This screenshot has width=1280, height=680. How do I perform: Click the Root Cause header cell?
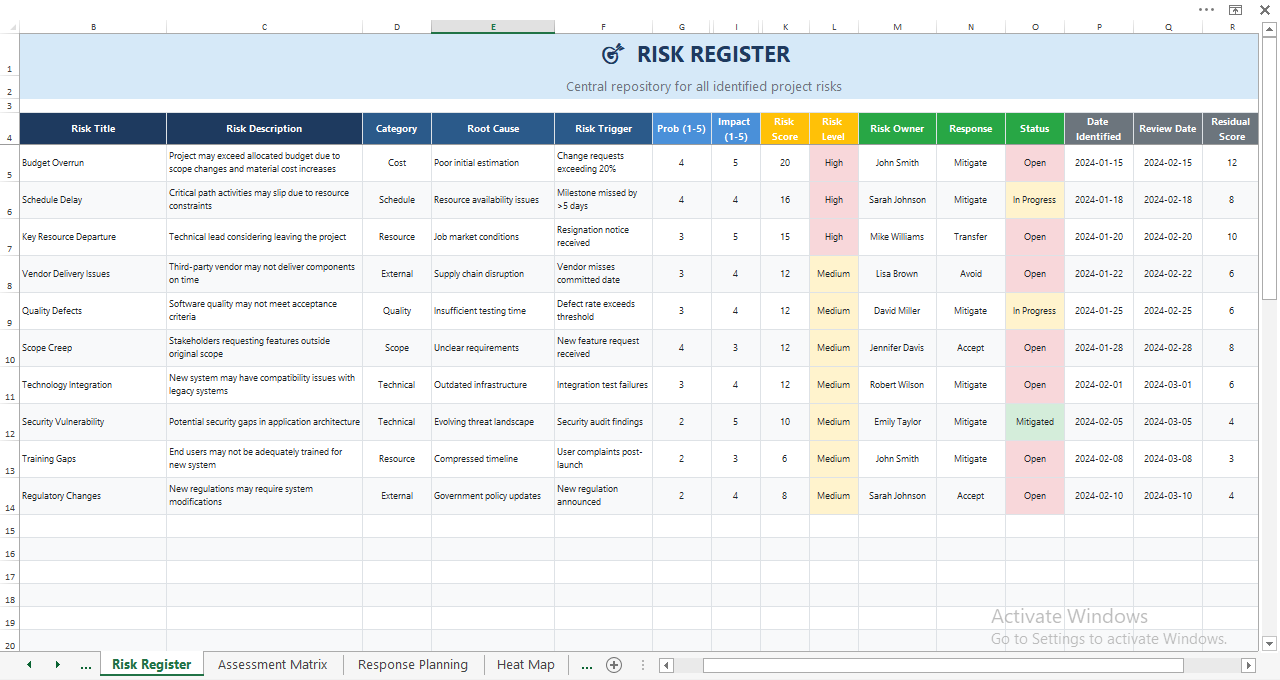click(x=493, y=129)
